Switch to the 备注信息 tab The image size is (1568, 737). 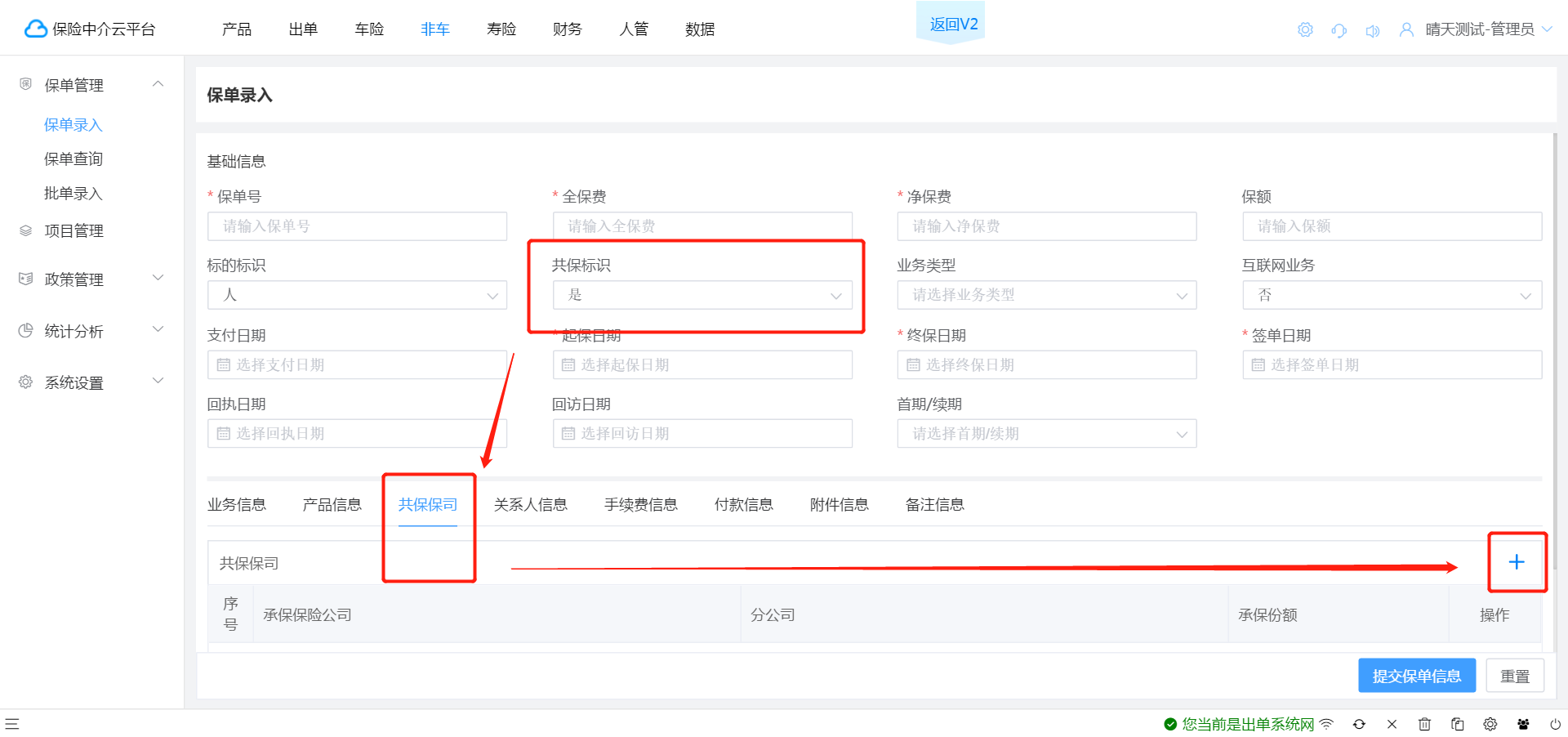[x=935, y=505]
